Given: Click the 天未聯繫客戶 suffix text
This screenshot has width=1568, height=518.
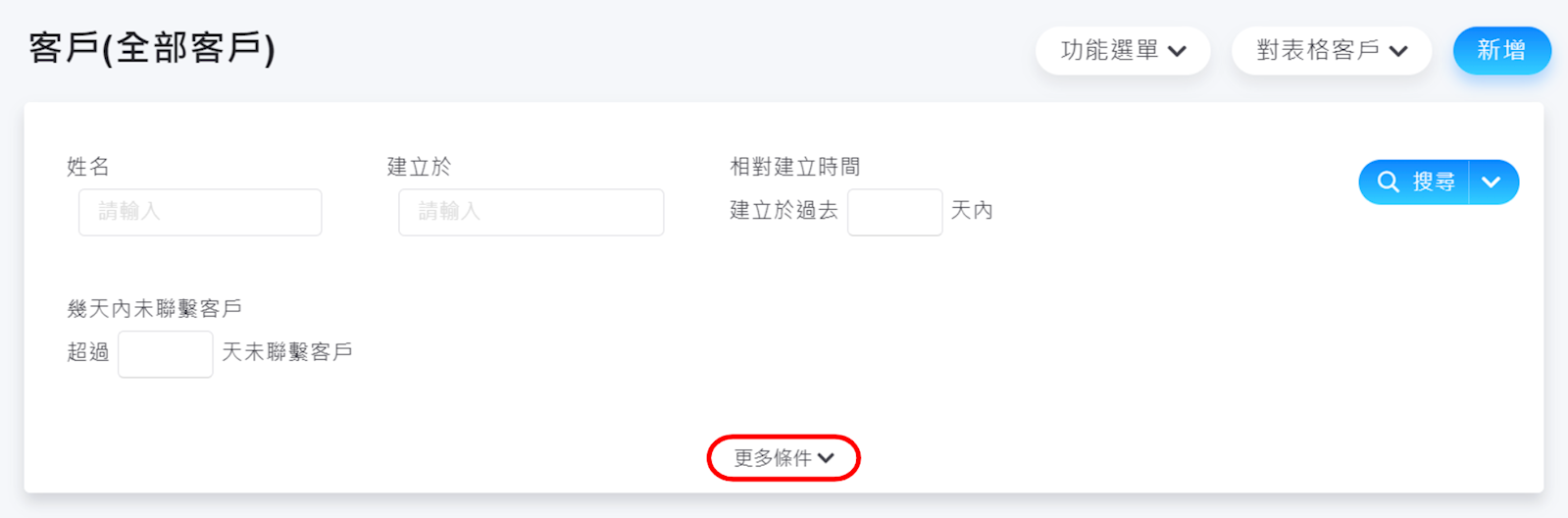Looking at the screenshot, I should (287, 352).
